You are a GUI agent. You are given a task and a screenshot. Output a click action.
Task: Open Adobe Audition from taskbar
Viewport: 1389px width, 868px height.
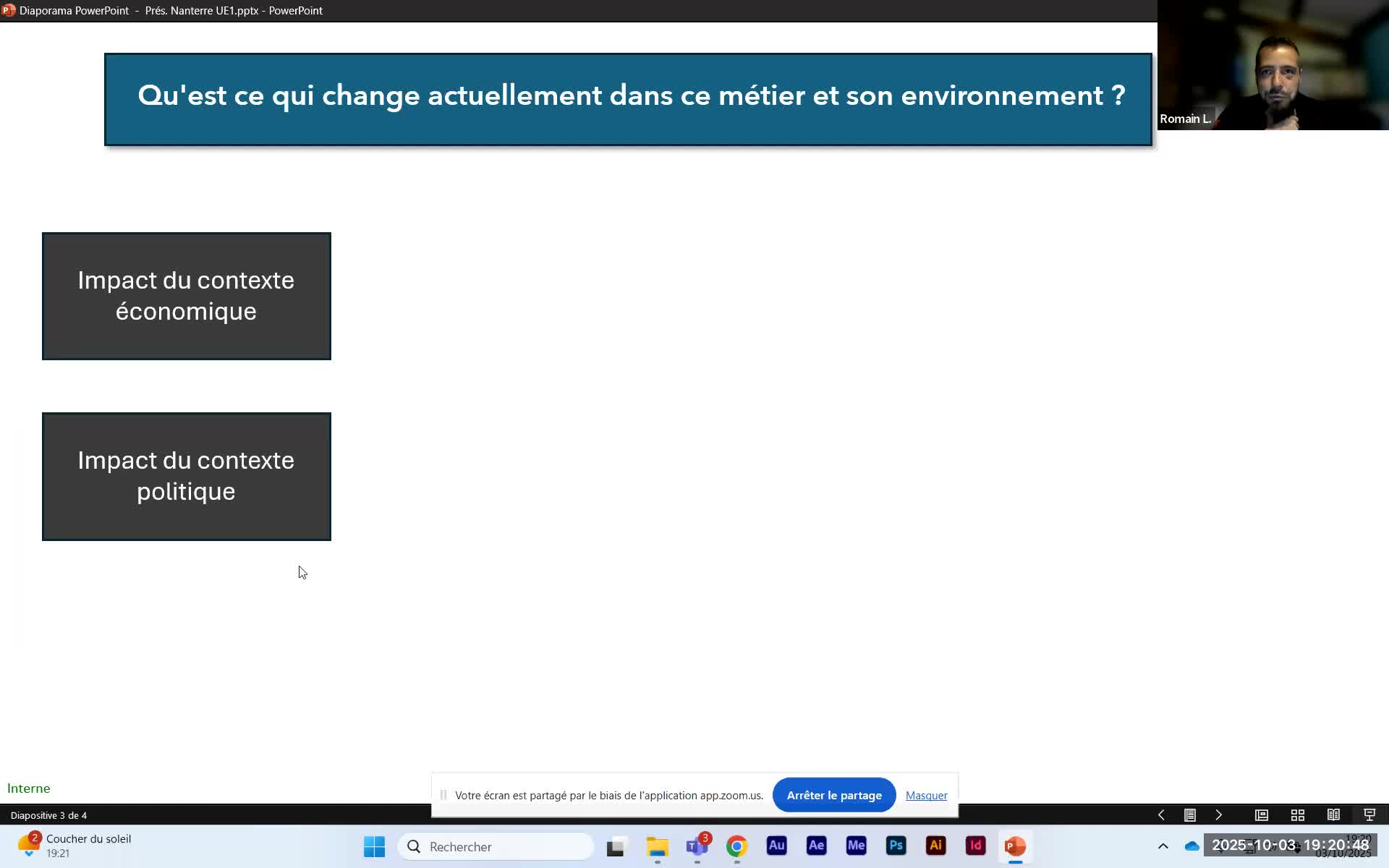[776, 846]
